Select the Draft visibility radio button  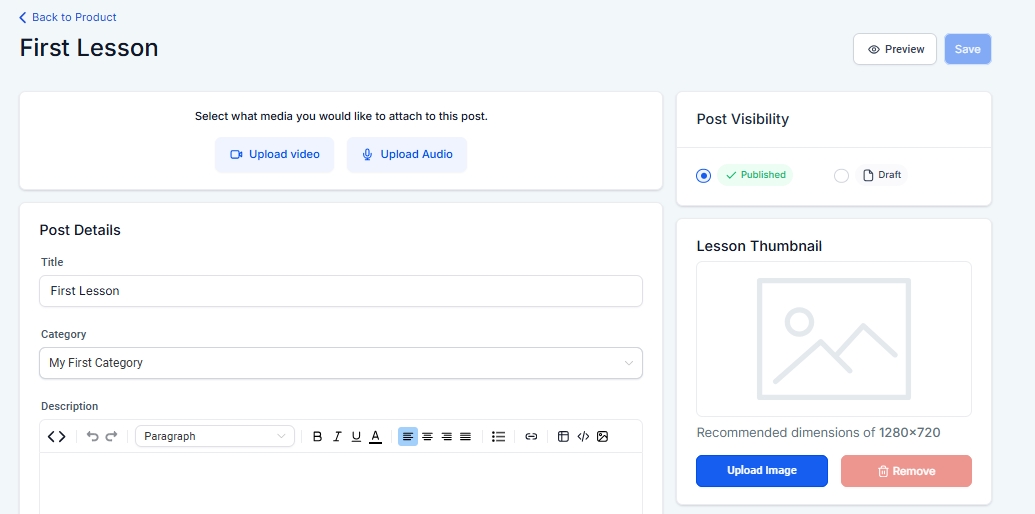pyautogui.click(x=841, y=176)
